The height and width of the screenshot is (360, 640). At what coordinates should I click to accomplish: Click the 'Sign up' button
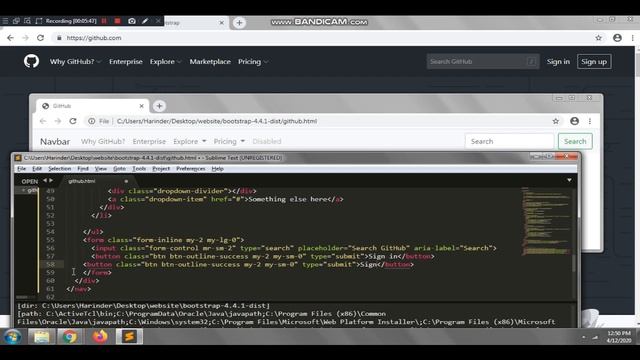pos(594,62)
